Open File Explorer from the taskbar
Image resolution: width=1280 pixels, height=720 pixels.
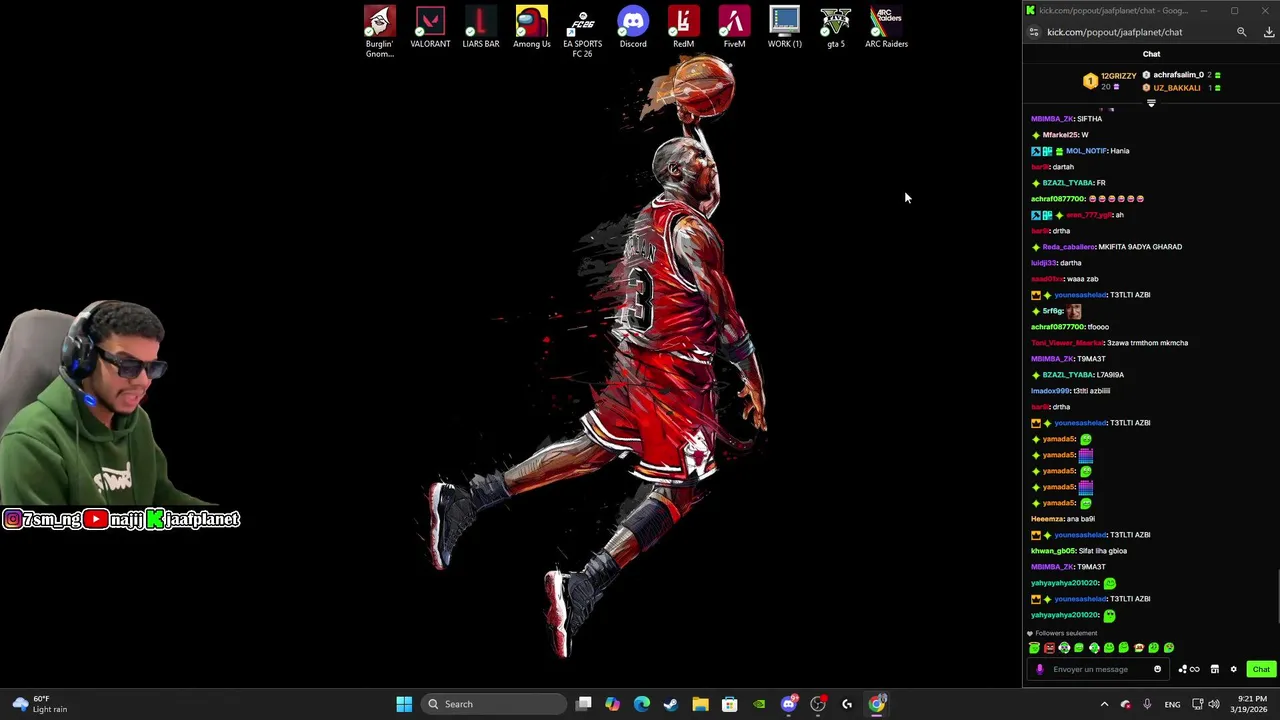point(700,704)
